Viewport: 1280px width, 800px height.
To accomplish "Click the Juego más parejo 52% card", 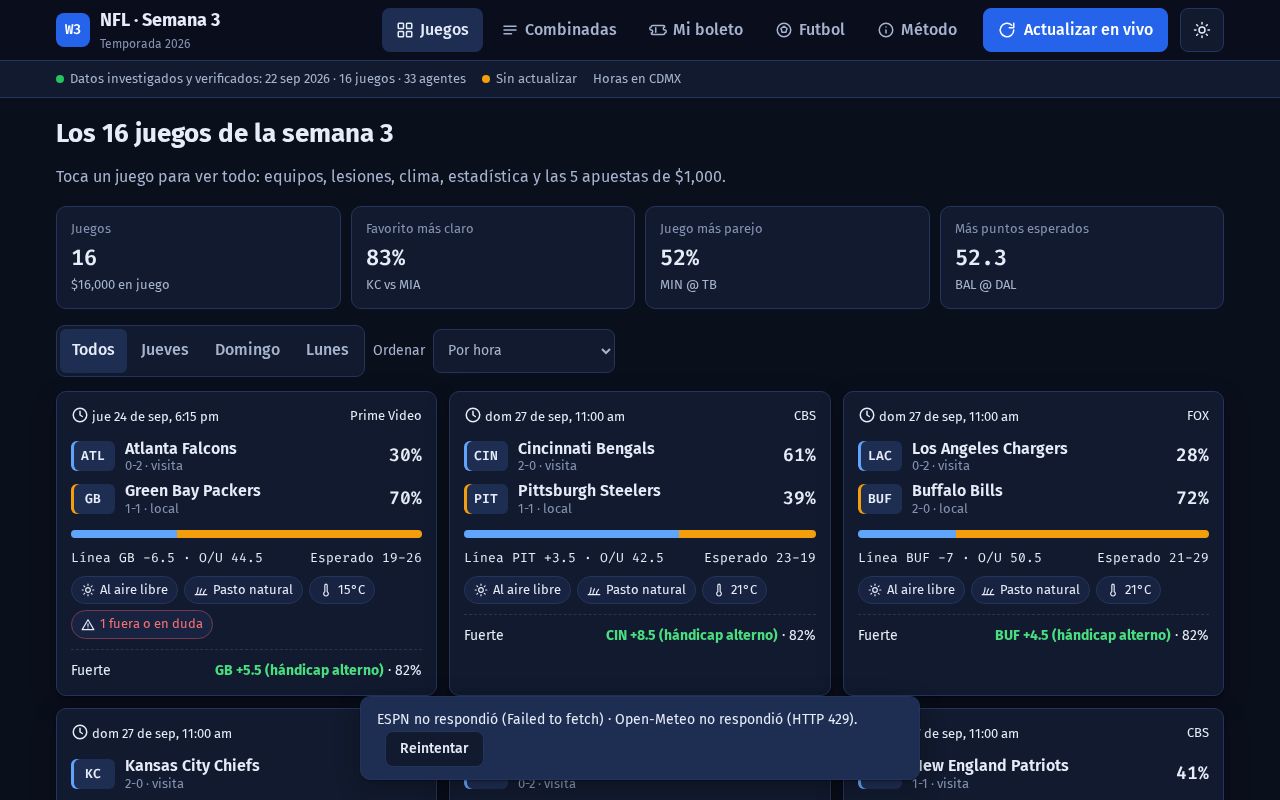I will pyautogui.click(x=787, y=257).
